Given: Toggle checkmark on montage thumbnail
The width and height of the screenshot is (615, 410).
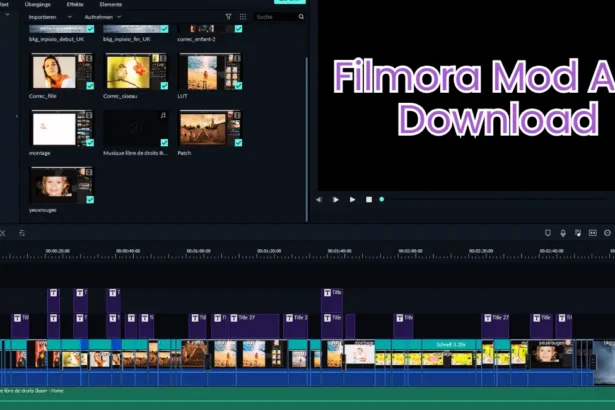Looking at the screenshot, I should click(90, 143).
